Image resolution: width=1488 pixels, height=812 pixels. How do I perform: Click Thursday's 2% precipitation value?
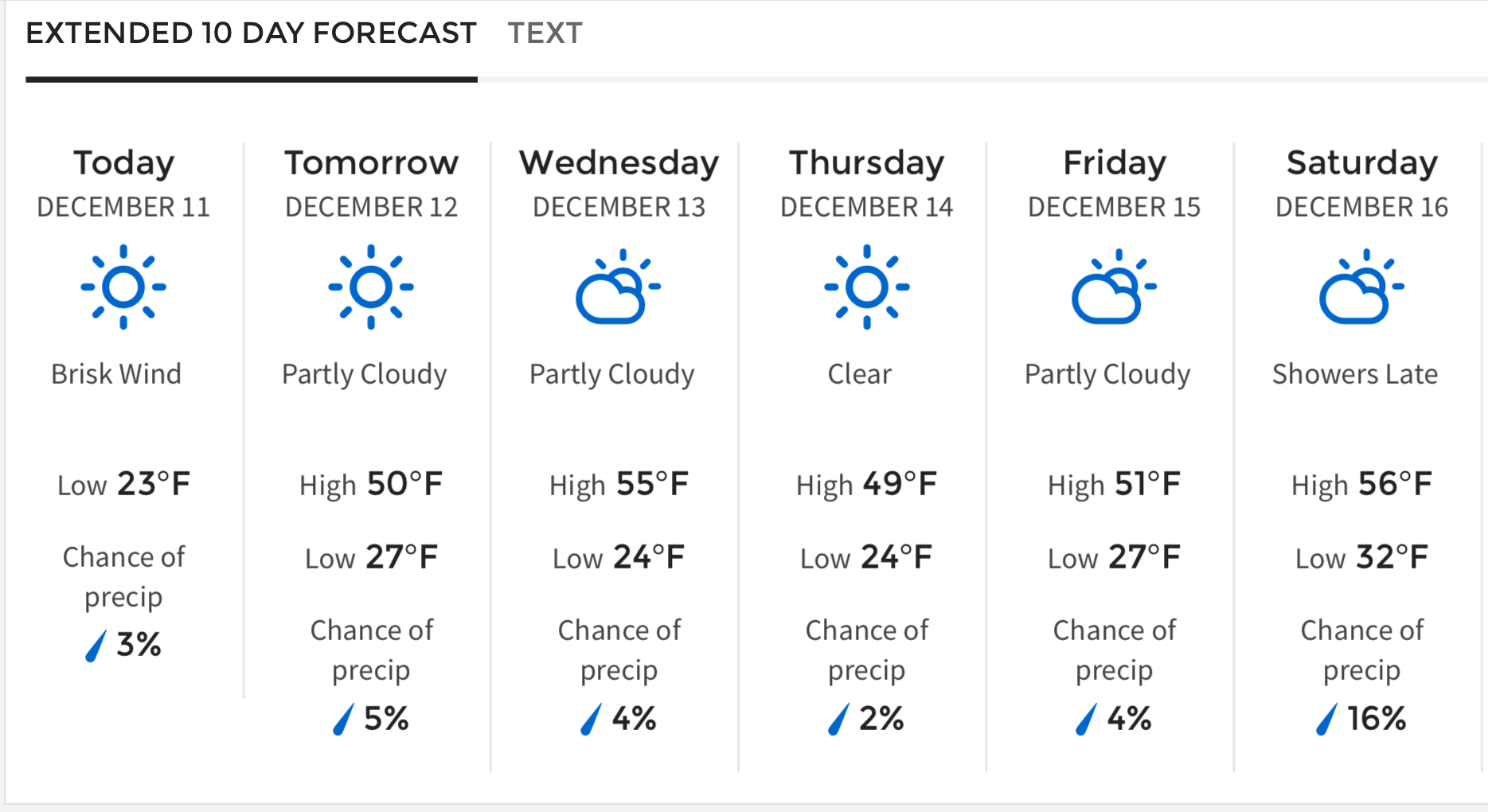(881, 719)
